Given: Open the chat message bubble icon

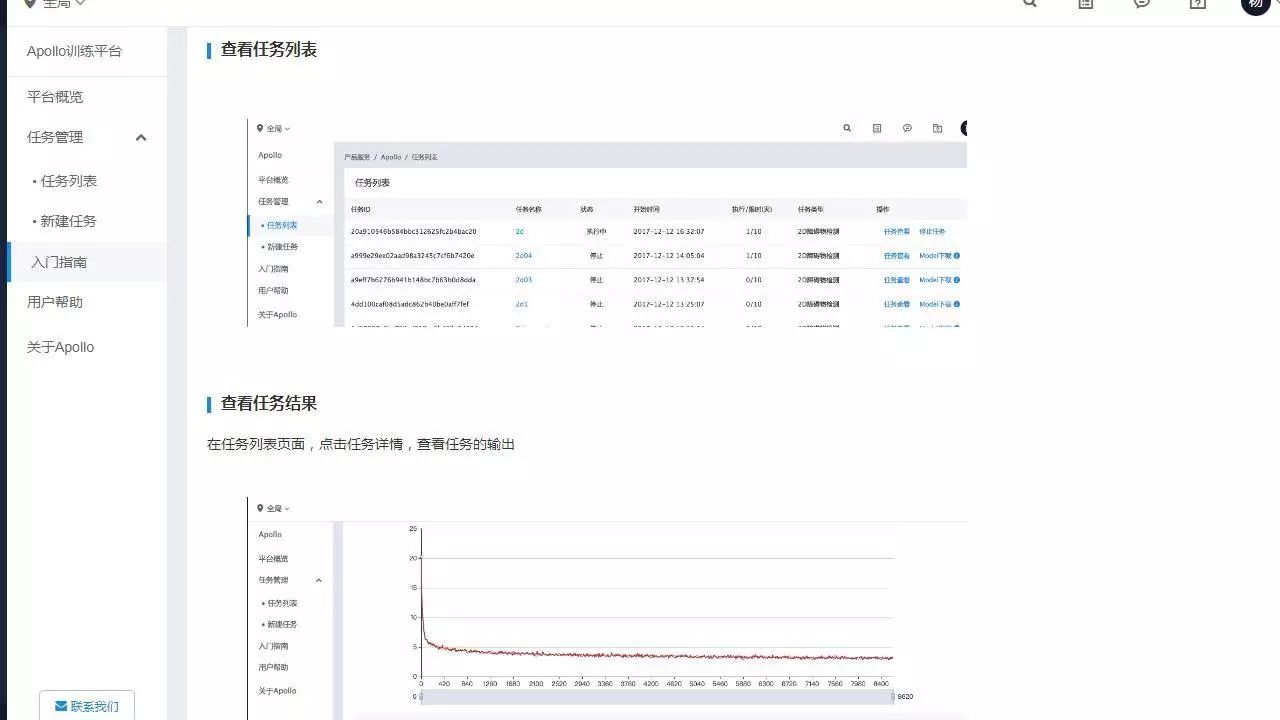Looking at the screenshot, I should click(x=1142, y=3).
